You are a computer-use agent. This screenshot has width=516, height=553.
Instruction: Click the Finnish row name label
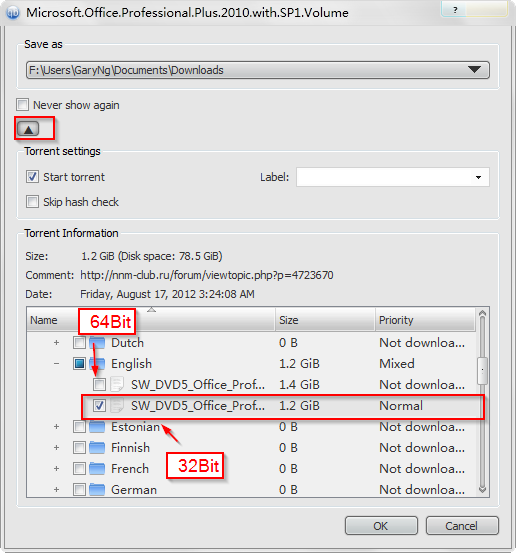tap(130, 448)
